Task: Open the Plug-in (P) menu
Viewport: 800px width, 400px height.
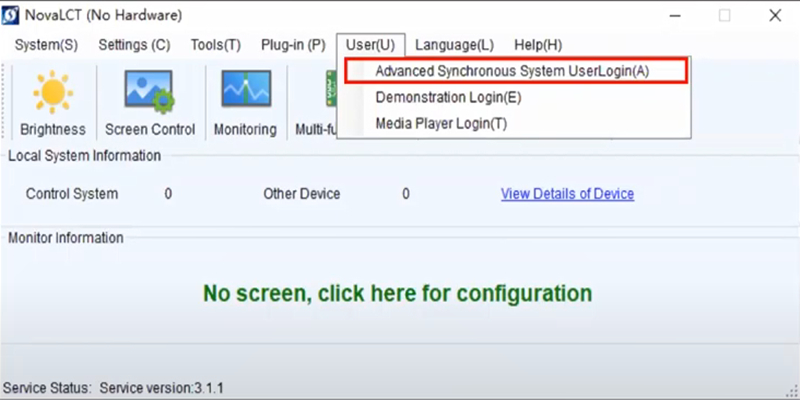Action: pos(293,45)
